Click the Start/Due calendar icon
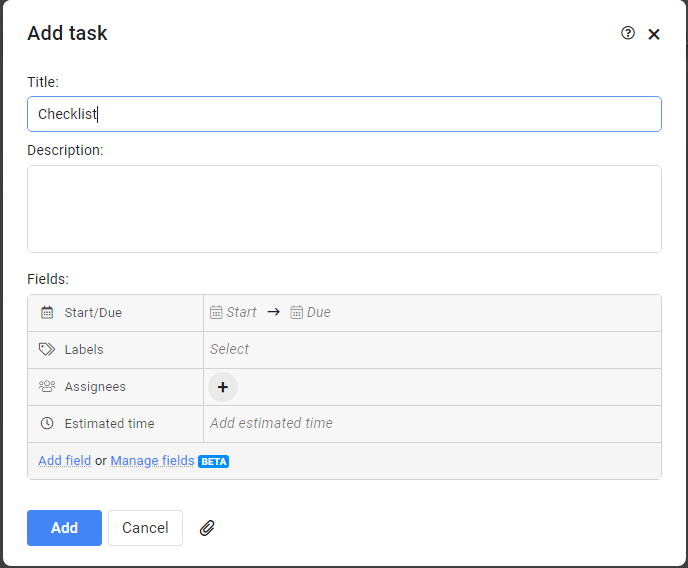The image size is (688, 568). pyautogui.click(x=47, y=312)
